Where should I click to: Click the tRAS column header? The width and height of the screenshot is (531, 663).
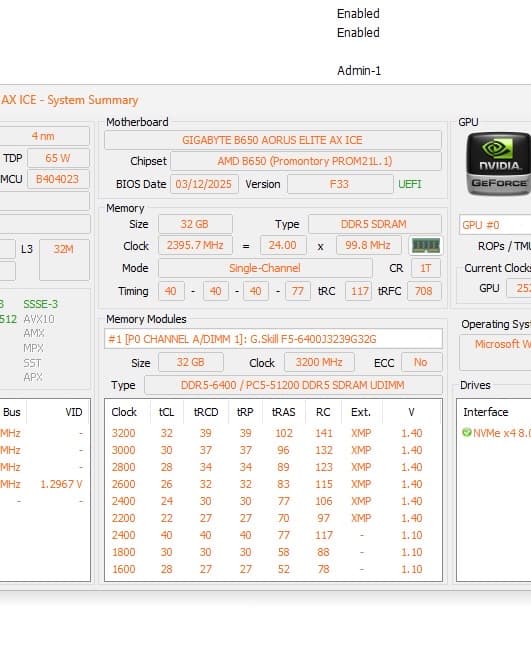coord(284,412)
